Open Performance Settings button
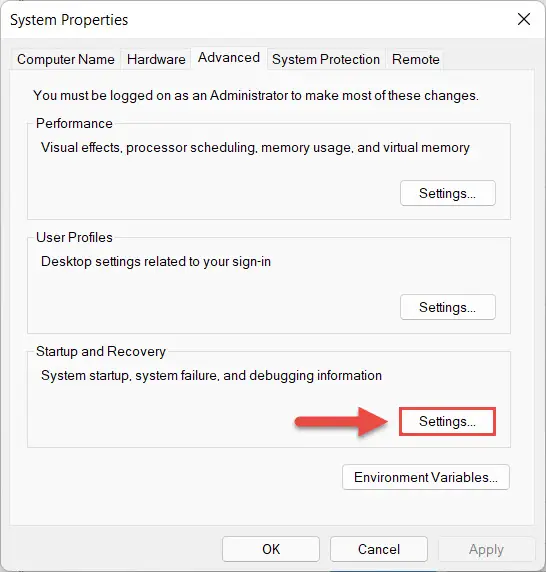This screenshot has width=546, height=572. tap(448, 193)
